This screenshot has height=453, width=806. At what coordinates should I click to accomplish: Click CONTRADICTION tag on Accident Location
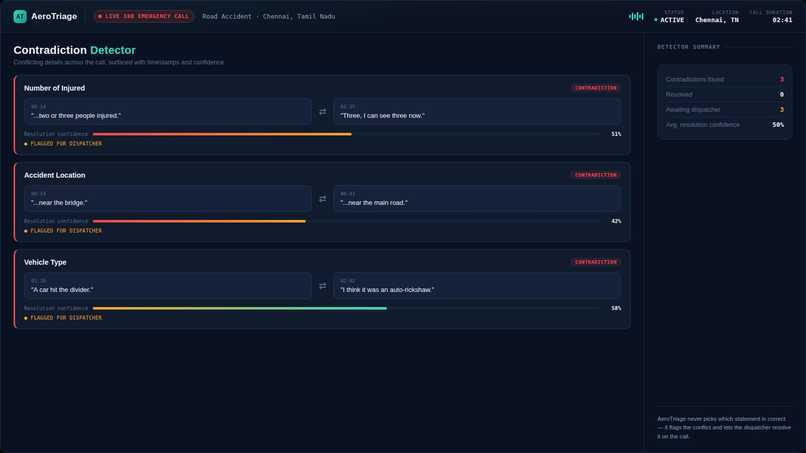point(595,175)
